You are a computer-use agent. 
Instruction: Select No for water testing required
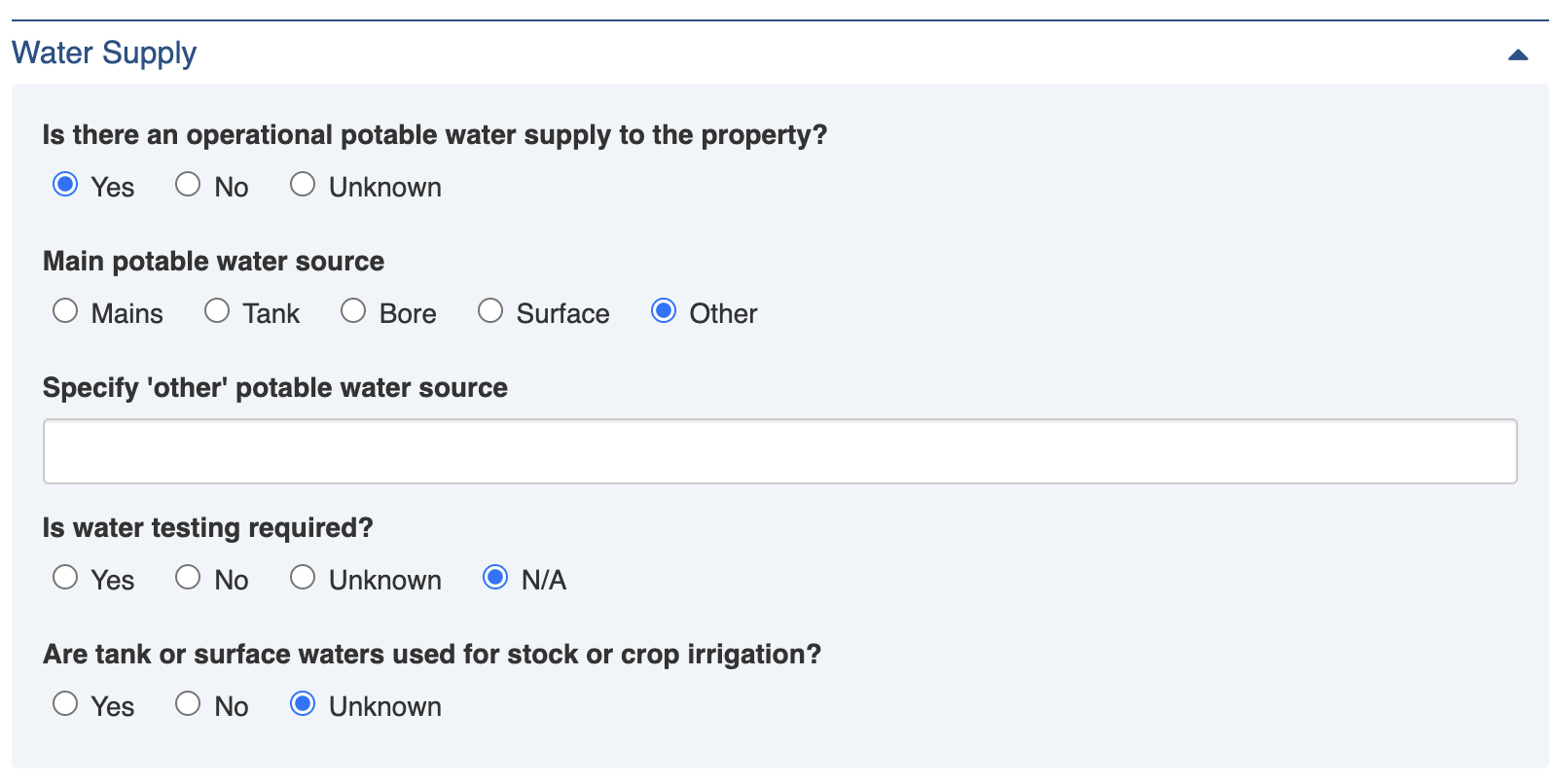tap(188, 578)
